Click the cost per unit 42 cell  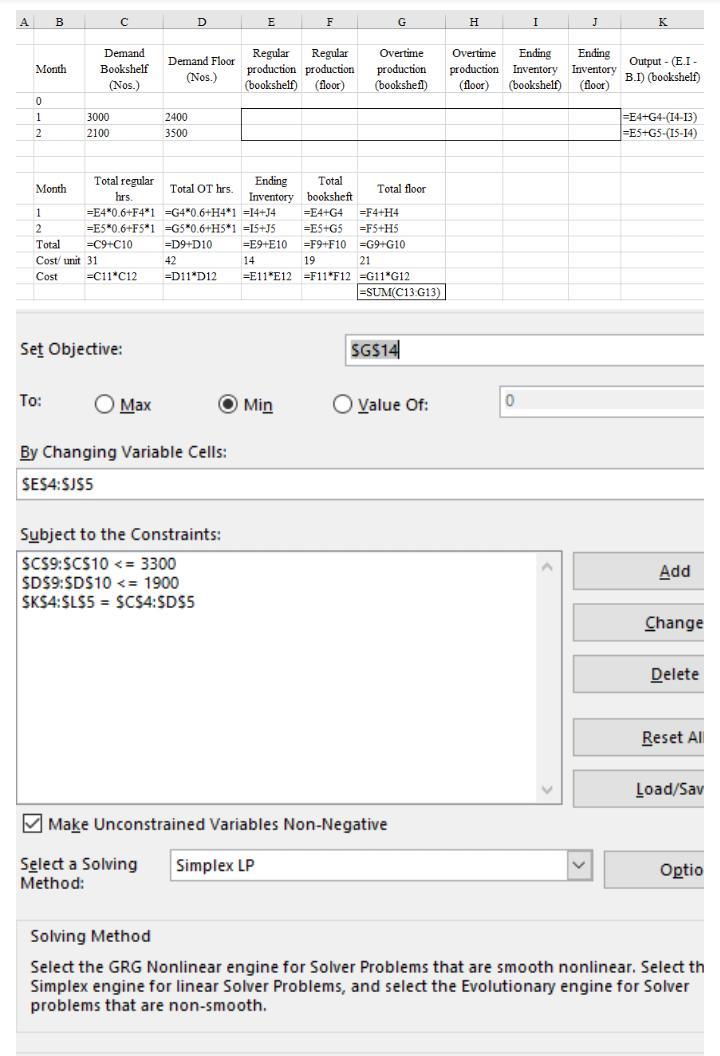[202, 260]
